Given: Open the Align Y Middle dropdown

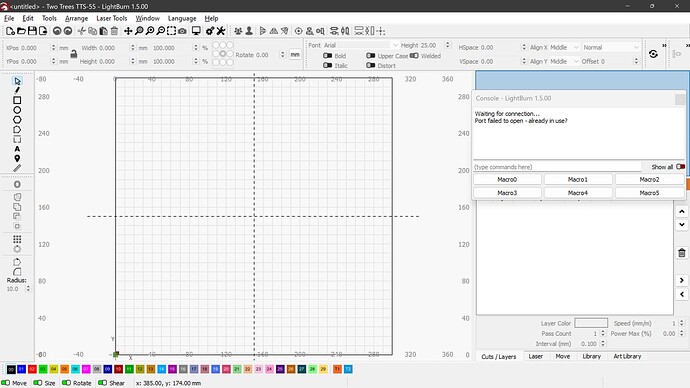Looking at the screenshot, I should [x=564, y=61].
